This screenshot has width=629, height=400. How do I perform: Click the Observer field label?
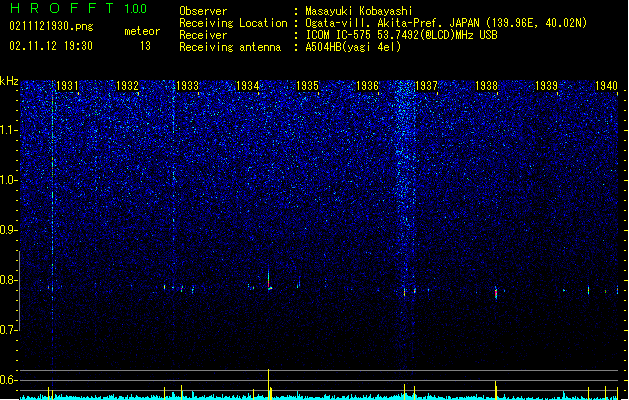[203, 11]
